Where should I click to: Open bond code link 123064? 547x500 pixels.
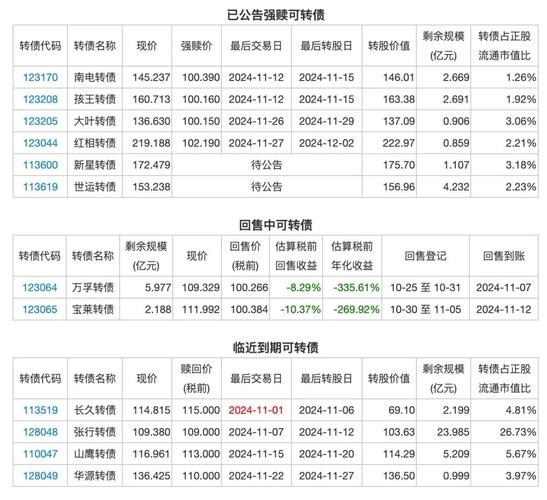pyautogui.click(x=40, y=288)
